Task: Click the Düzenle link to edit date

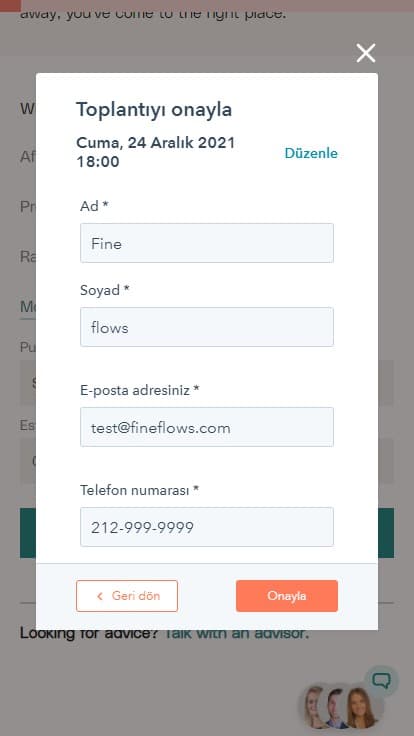Action: (x=311, y=153)
